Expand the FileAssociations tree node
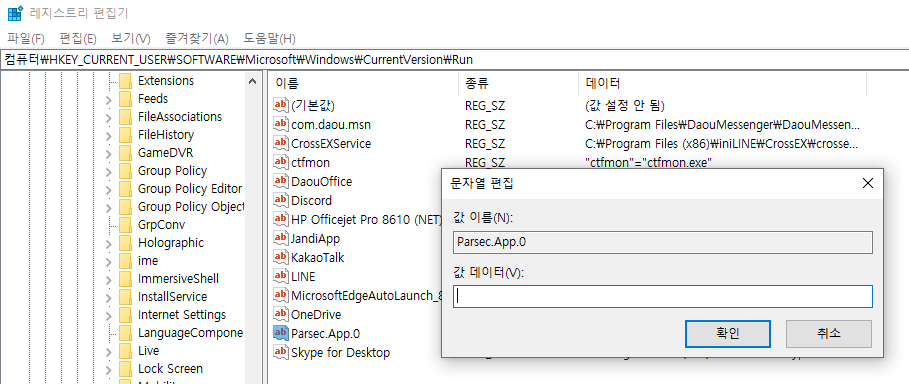Screen dimensions: 909x384 click(x=108, y=117)
